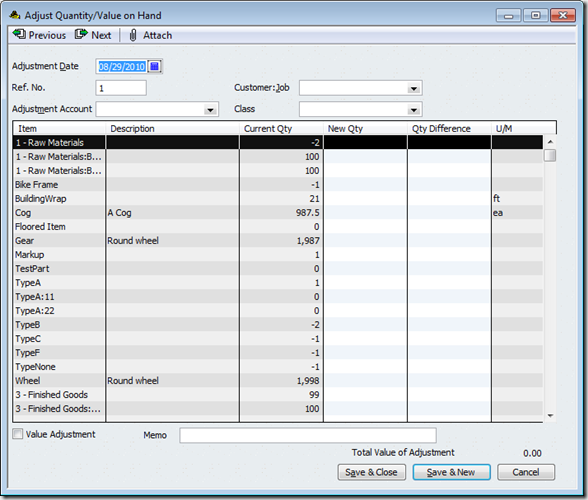Click the Attach paperclip icon
The height and width of the screenshot is (500, 588).
click(x=133, y=35)
